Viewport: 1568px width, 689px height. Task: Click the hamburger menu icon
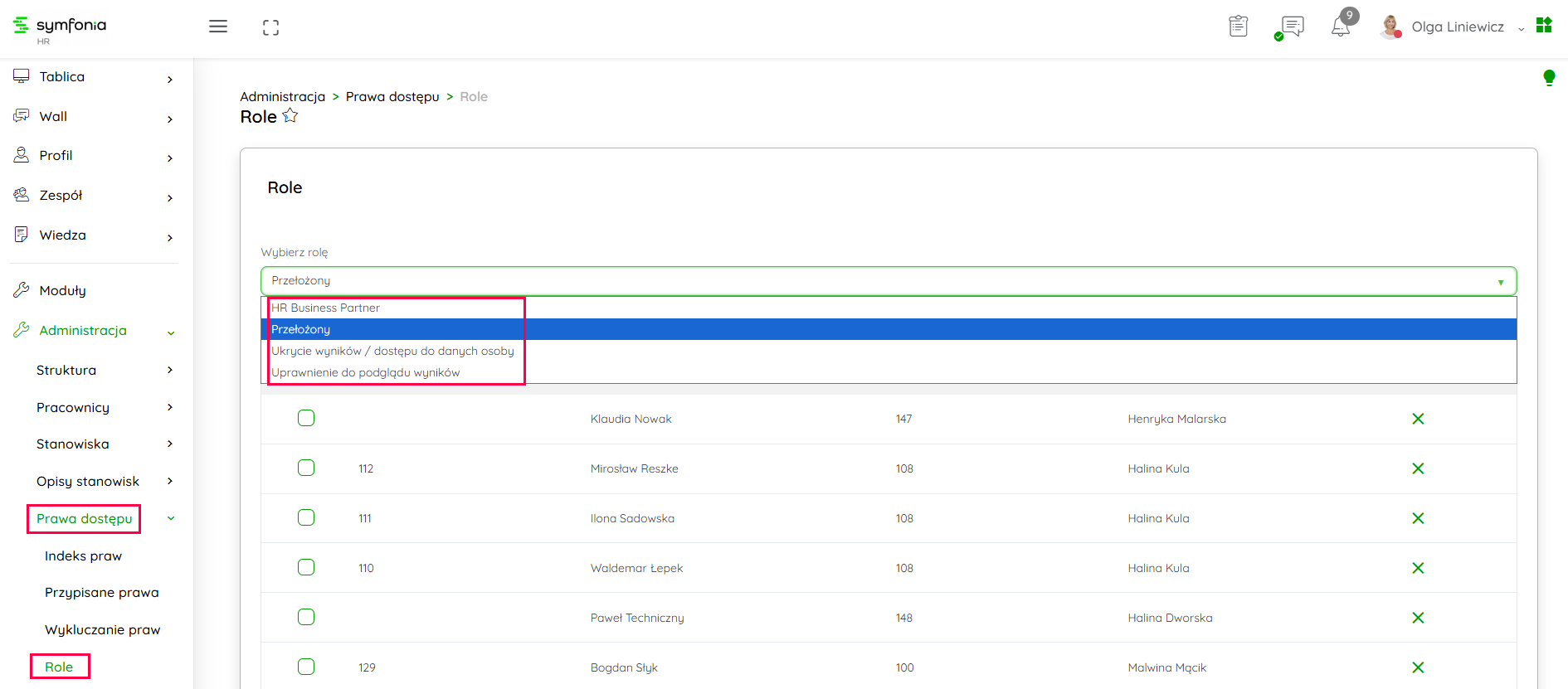coord(218,27)
